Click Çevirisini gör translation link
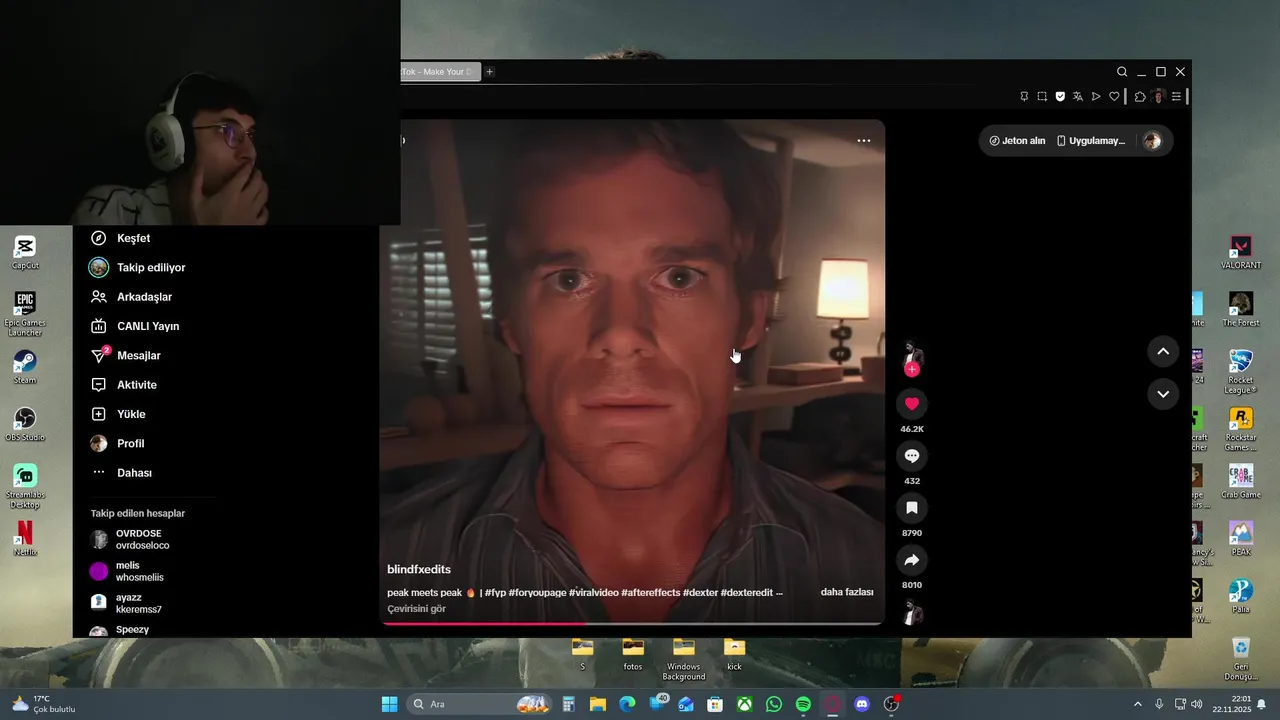 [416, 609]
